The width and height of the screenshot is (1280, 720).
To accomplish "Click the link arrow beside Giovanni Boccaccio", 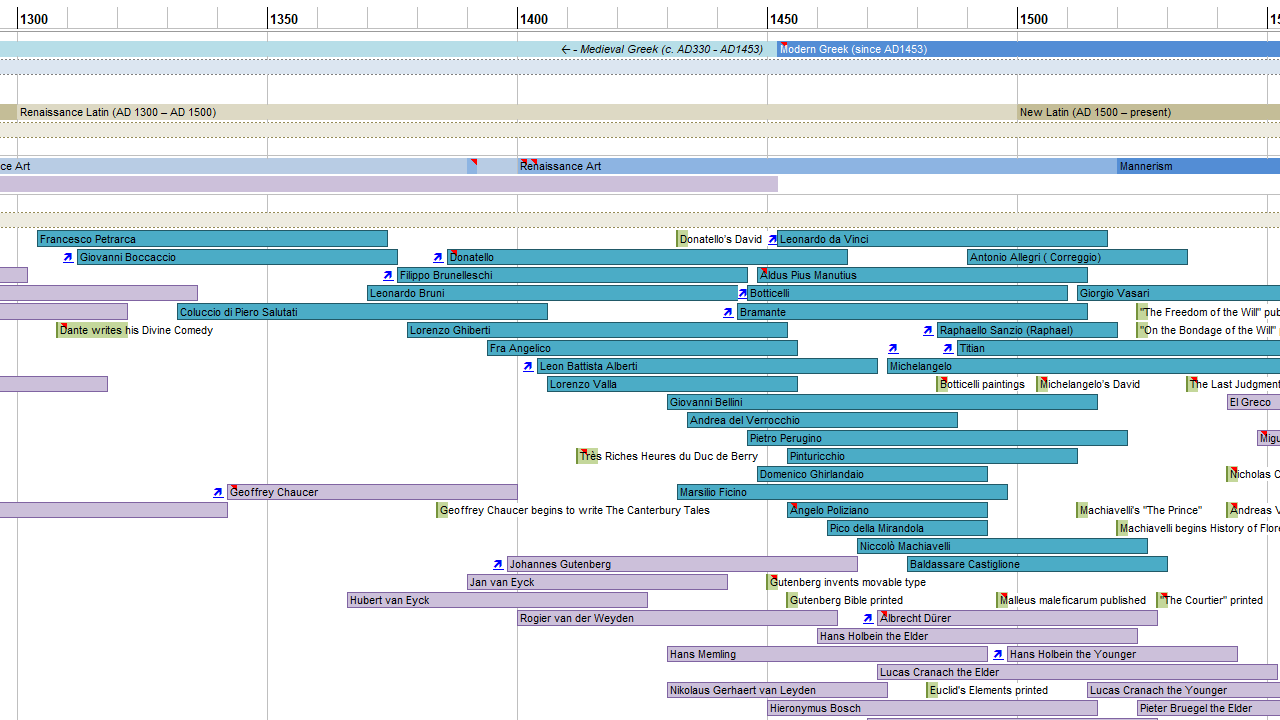I will [x=68, y=257].
